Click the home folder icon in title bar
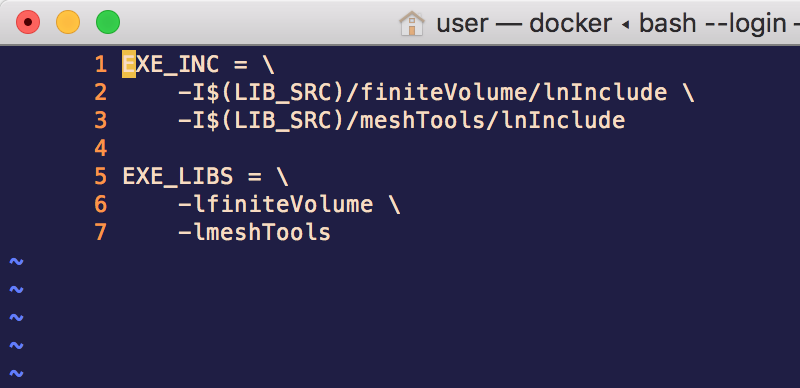This screenshot has height=388, width=800. point(412,23)
